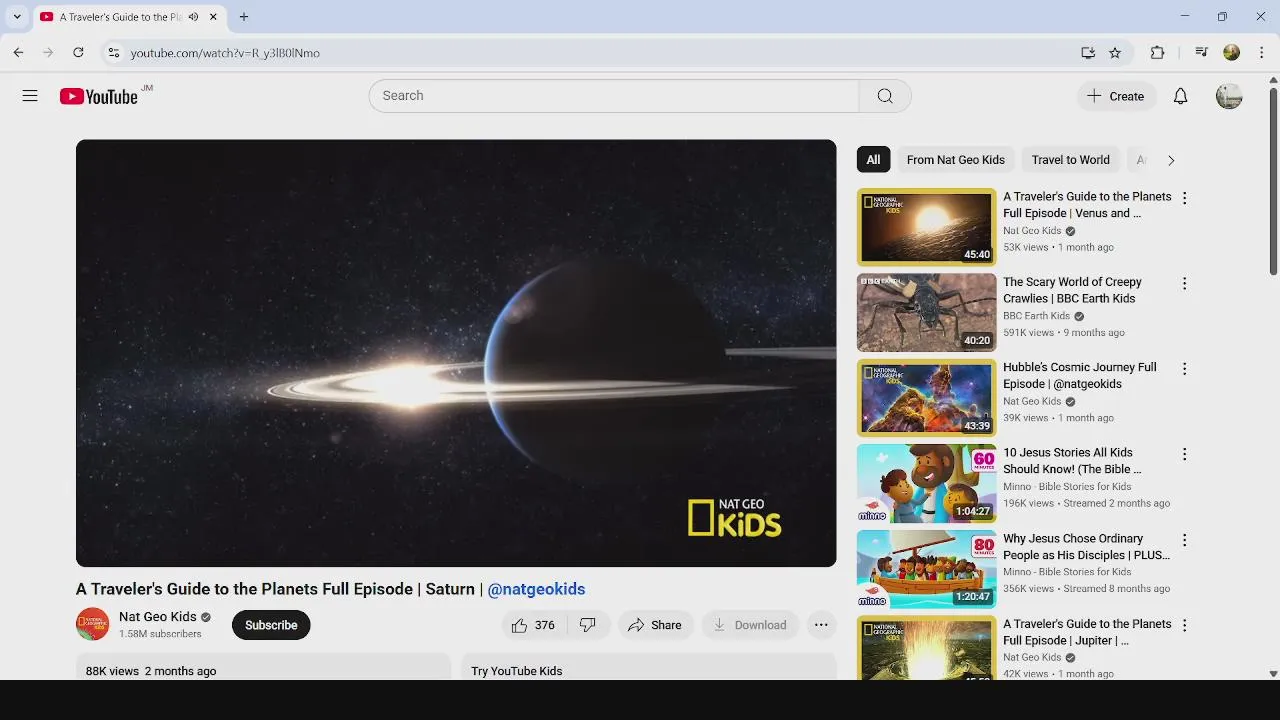The image size is (1280, 720).
Task: Open Jupiter episode thumbnail
Action: click(x=927, y=648)
